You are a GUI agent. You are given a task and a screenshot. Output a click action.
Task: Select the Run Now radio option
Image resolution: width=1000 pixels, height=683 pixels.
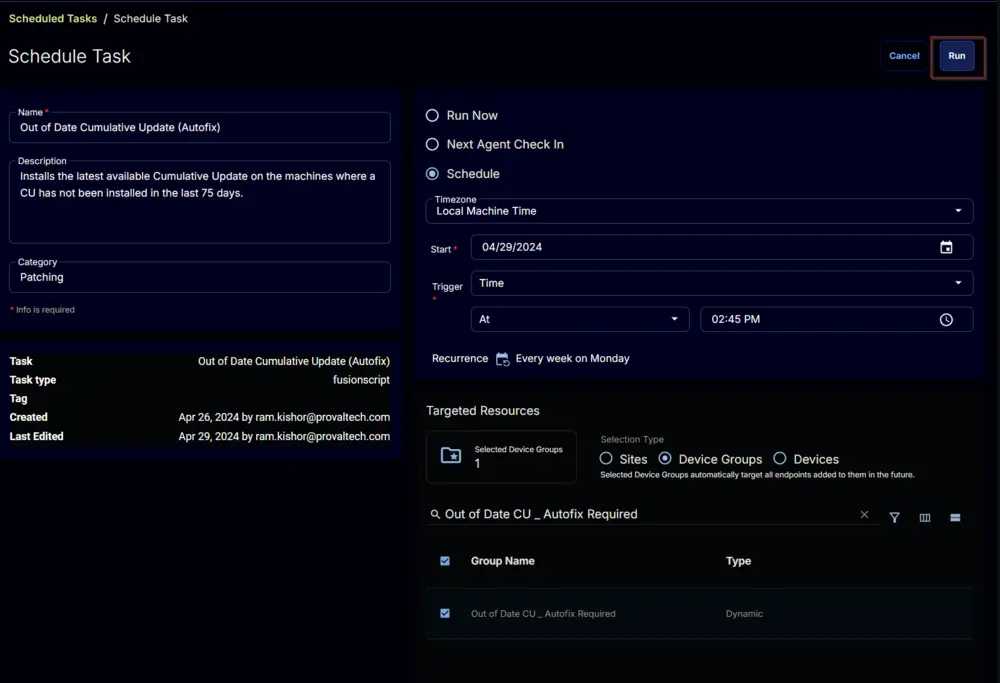[x=432, y=115]
